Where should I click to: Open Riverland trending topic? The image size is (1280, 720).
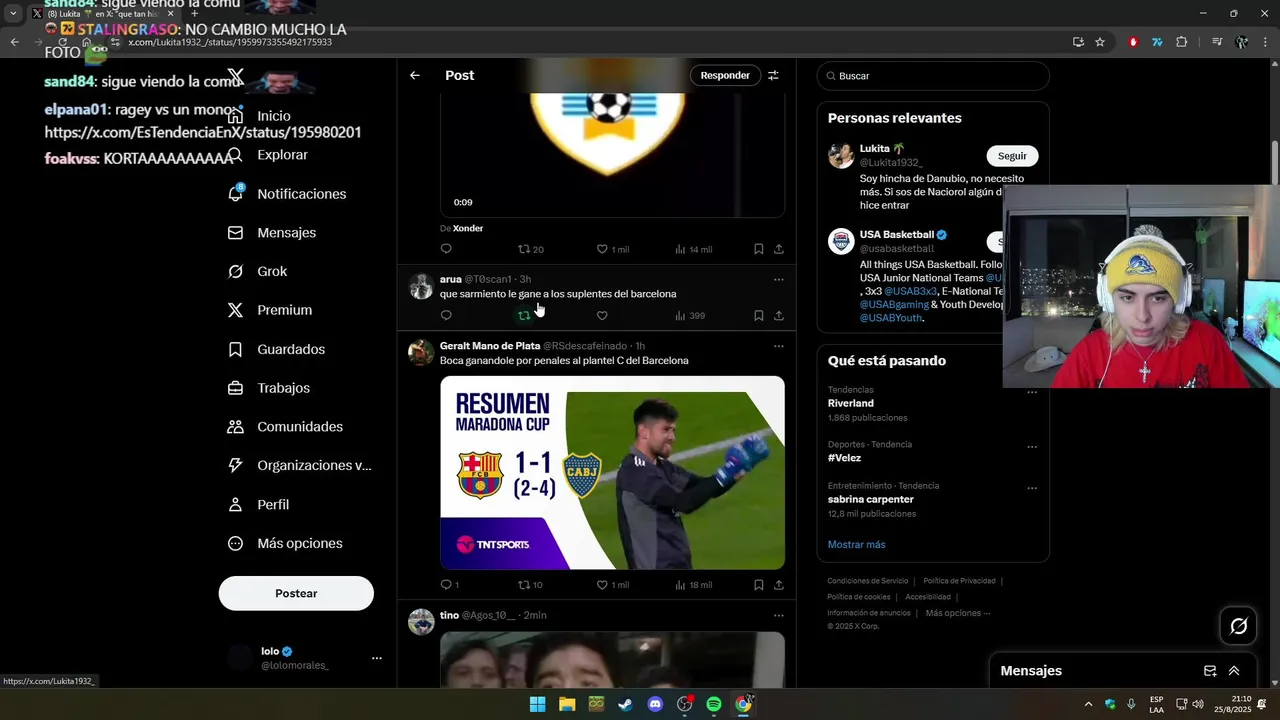pos(851,403)
